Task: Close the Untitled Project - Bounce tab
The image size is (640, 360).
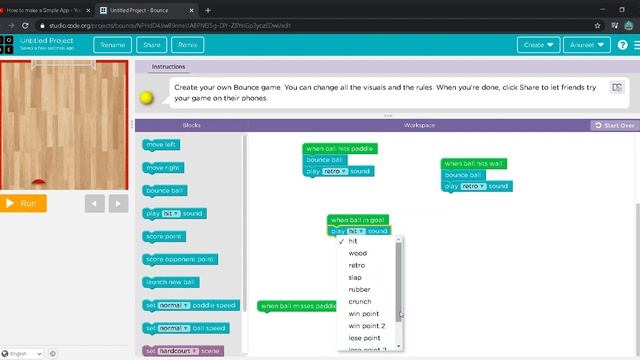Action: point(191,10)
